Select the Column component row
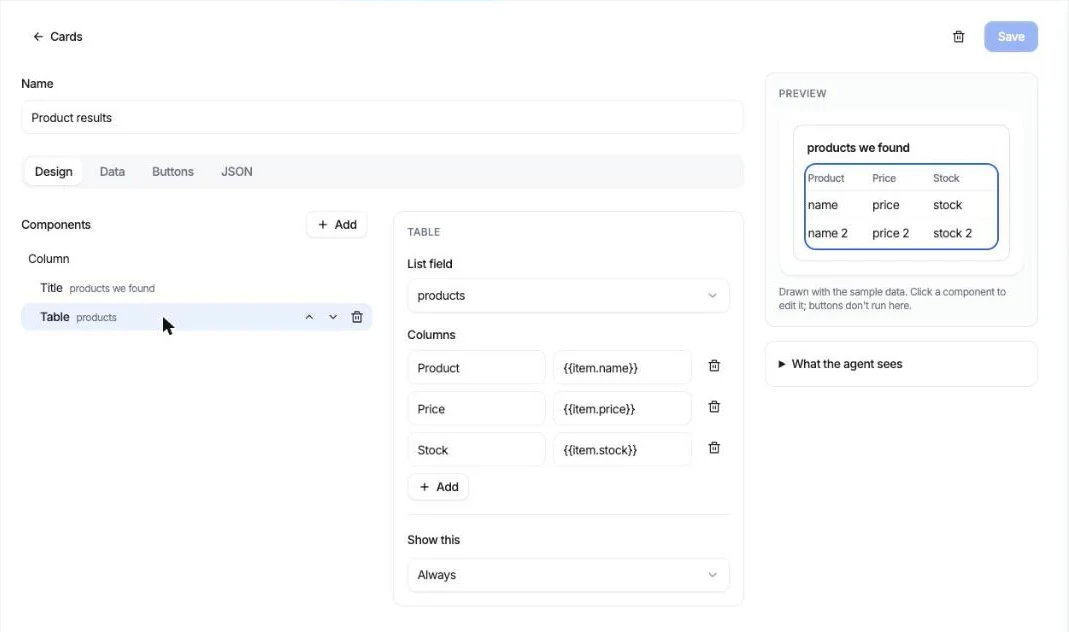1069x632 pixels. [196, 259]
